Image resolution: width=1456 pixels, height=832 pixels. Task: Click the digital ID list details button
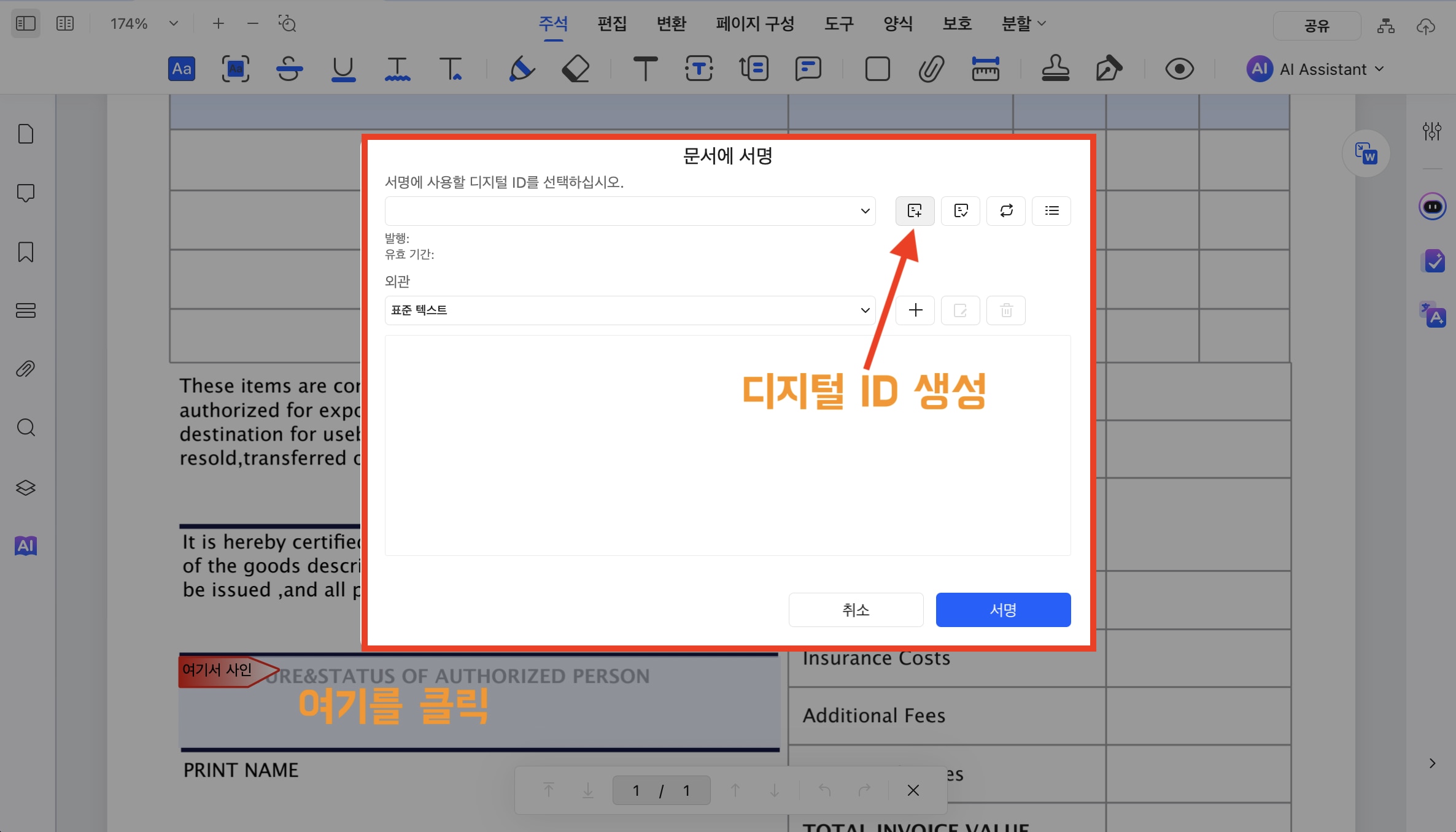[x=1051, y=211]
